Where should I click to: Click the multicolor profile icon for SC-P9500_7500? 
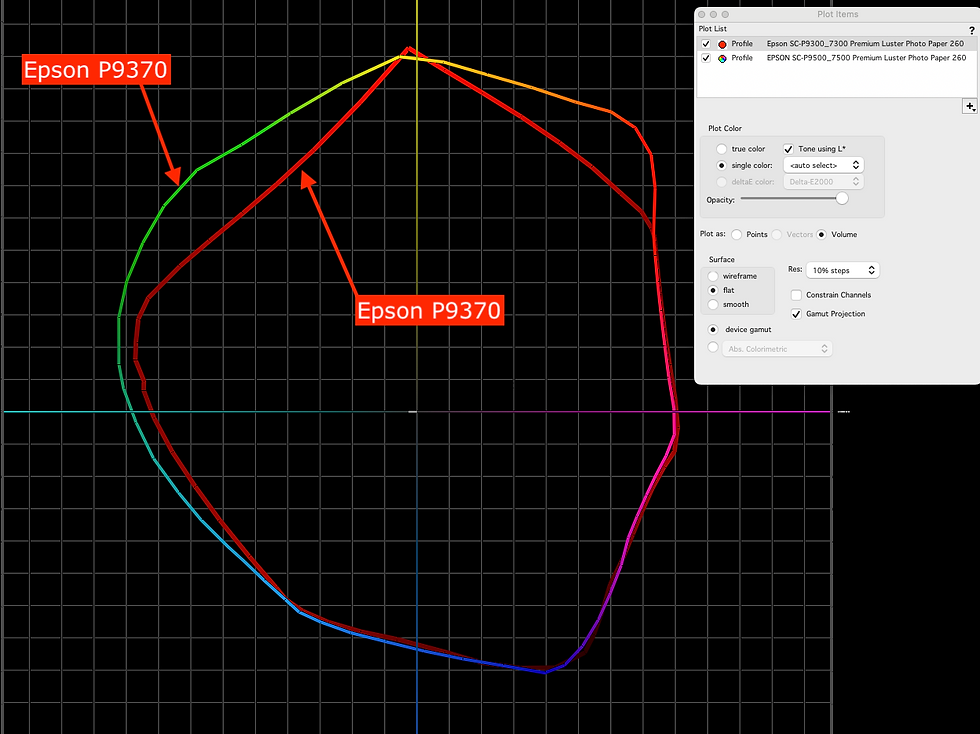click(722, 58)
